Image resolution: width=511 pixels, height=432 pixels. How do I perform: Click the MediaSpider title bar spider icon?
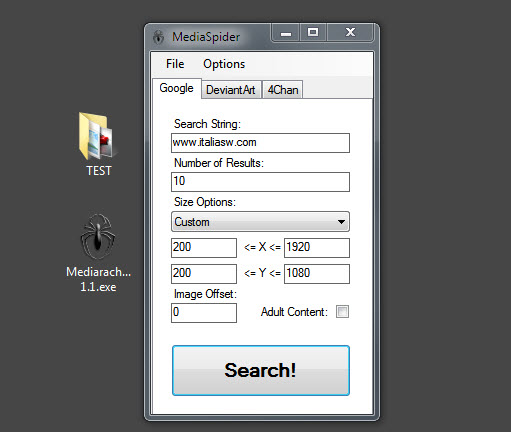tap(159, 37)
